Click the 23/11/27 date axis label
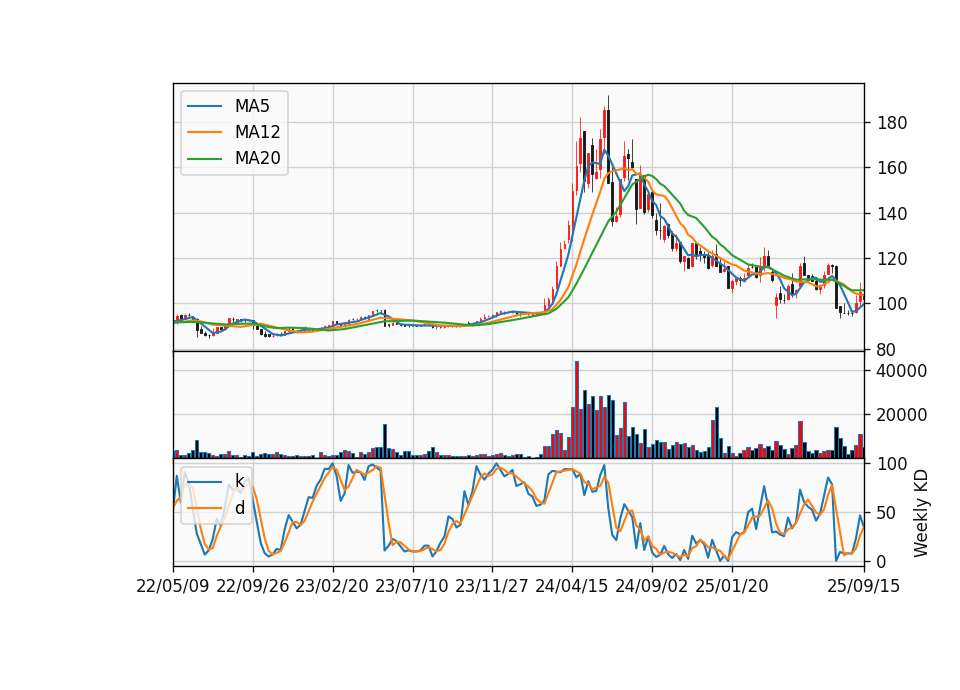Image resolution: width=960 pixels, height=690 pixels. (492, 586)
